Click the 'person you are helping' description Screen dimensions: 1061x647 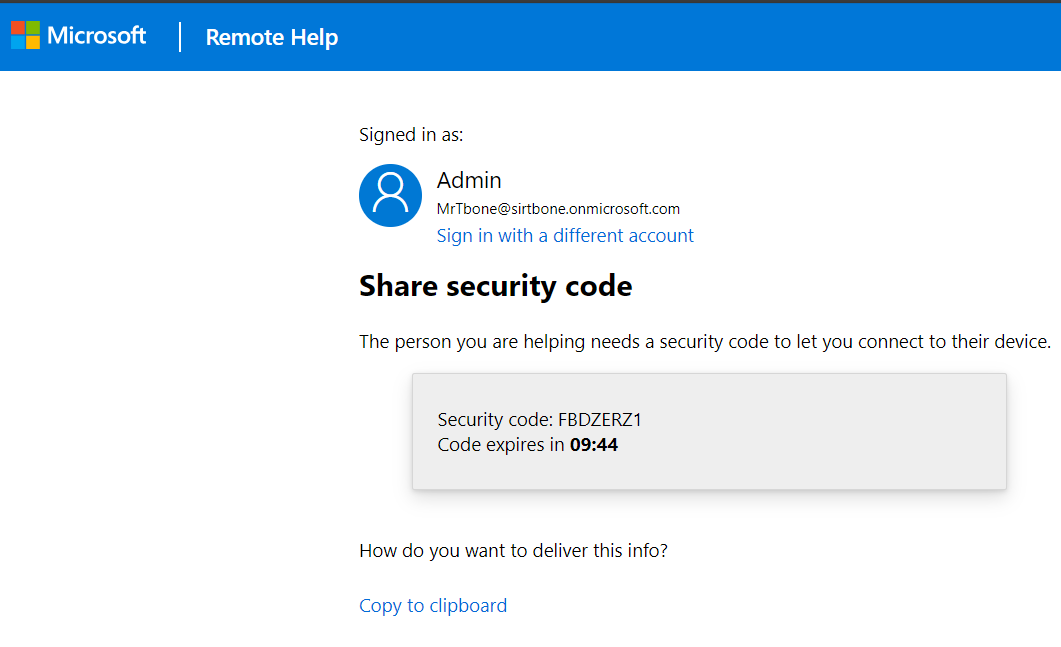(x=704, y=342)
